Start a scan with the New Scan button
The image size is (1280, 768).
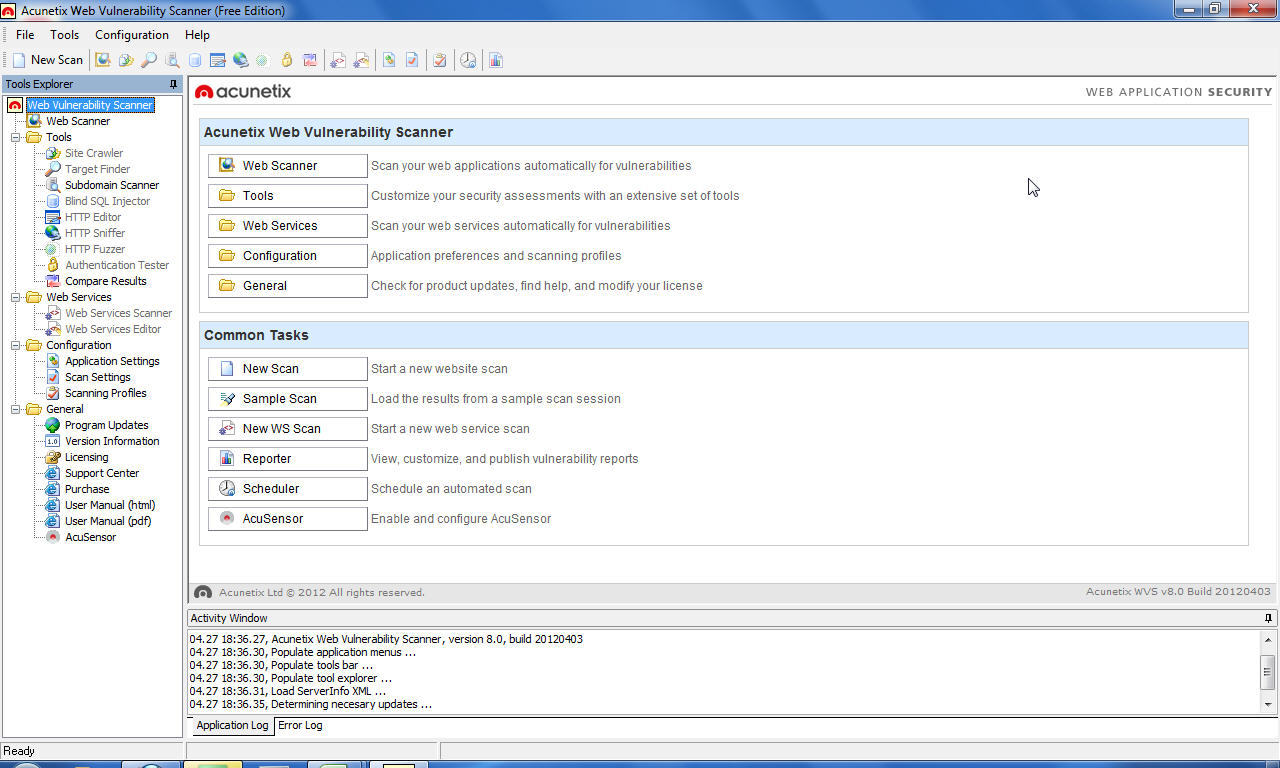click(287, 368)
